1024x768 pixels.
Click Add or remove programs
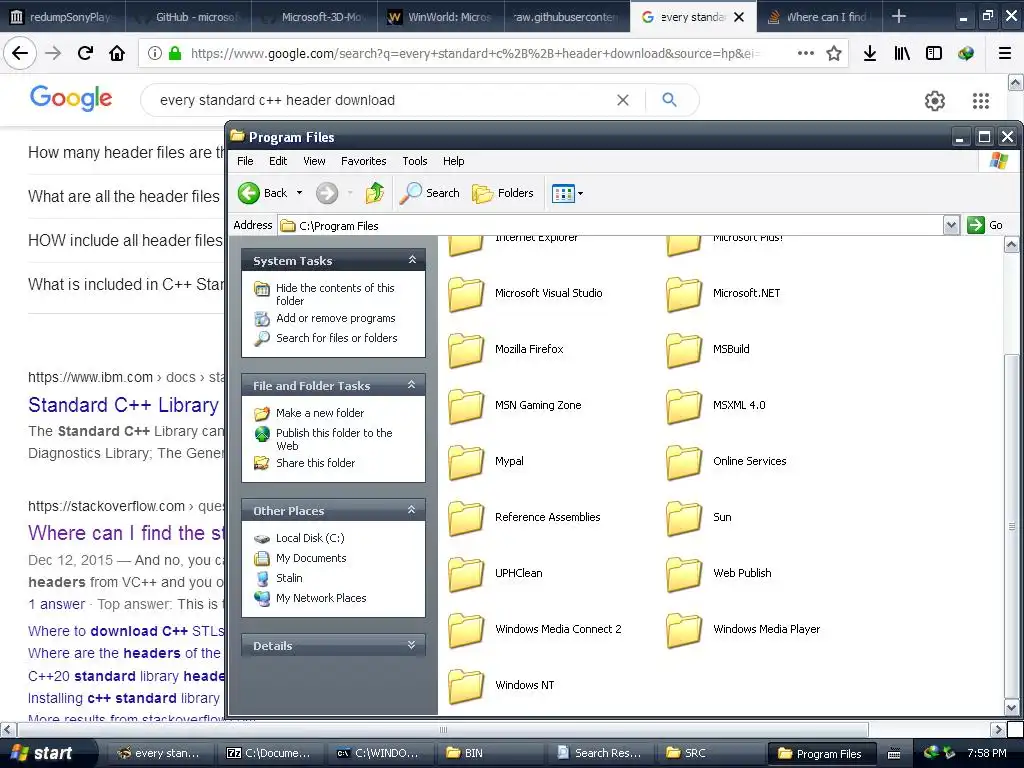pos(325,318)
